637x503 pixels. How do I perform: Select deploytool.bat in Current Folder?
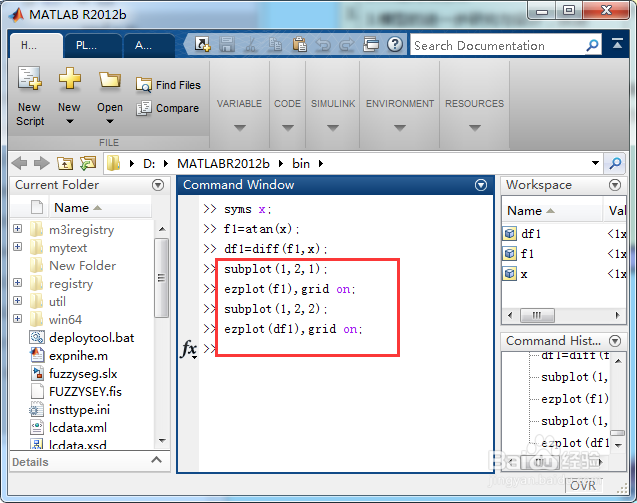tap(91, 338)
